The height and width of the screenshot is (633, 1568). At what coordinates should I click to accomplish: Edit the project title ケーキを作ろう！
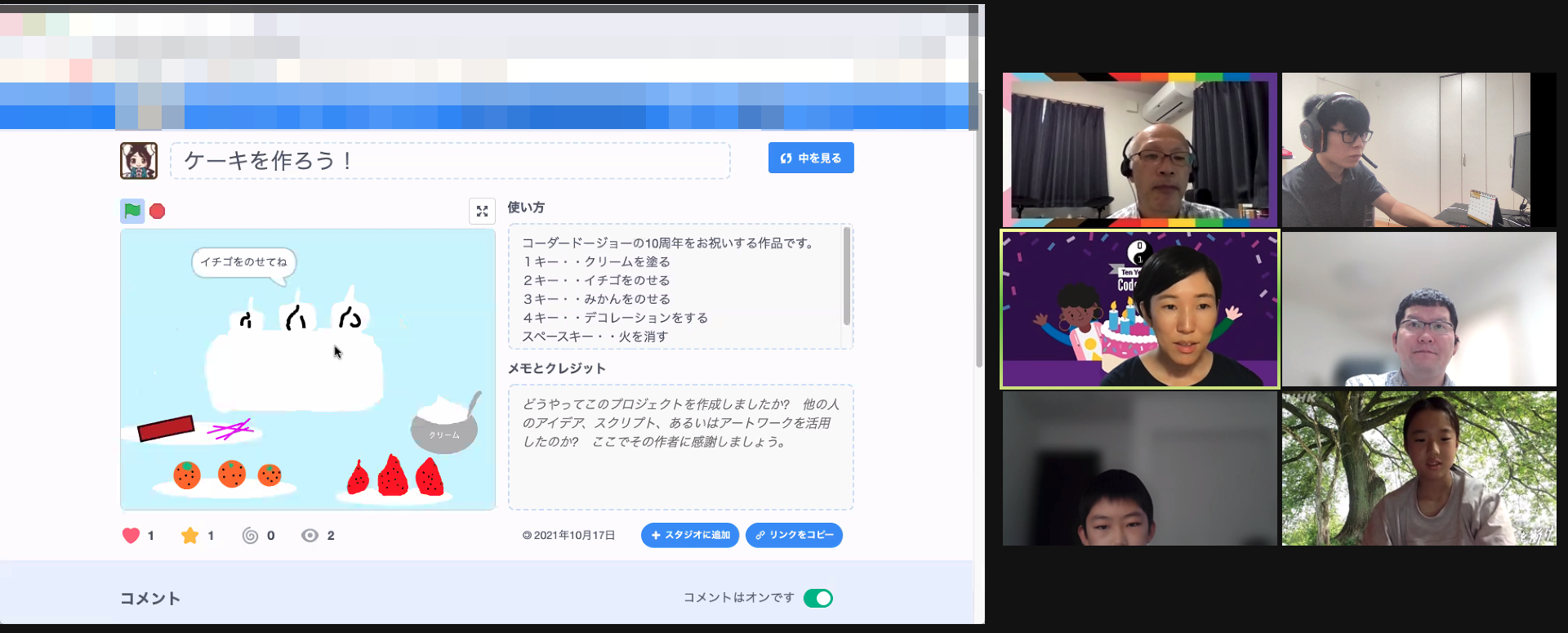tap(450, 160)
